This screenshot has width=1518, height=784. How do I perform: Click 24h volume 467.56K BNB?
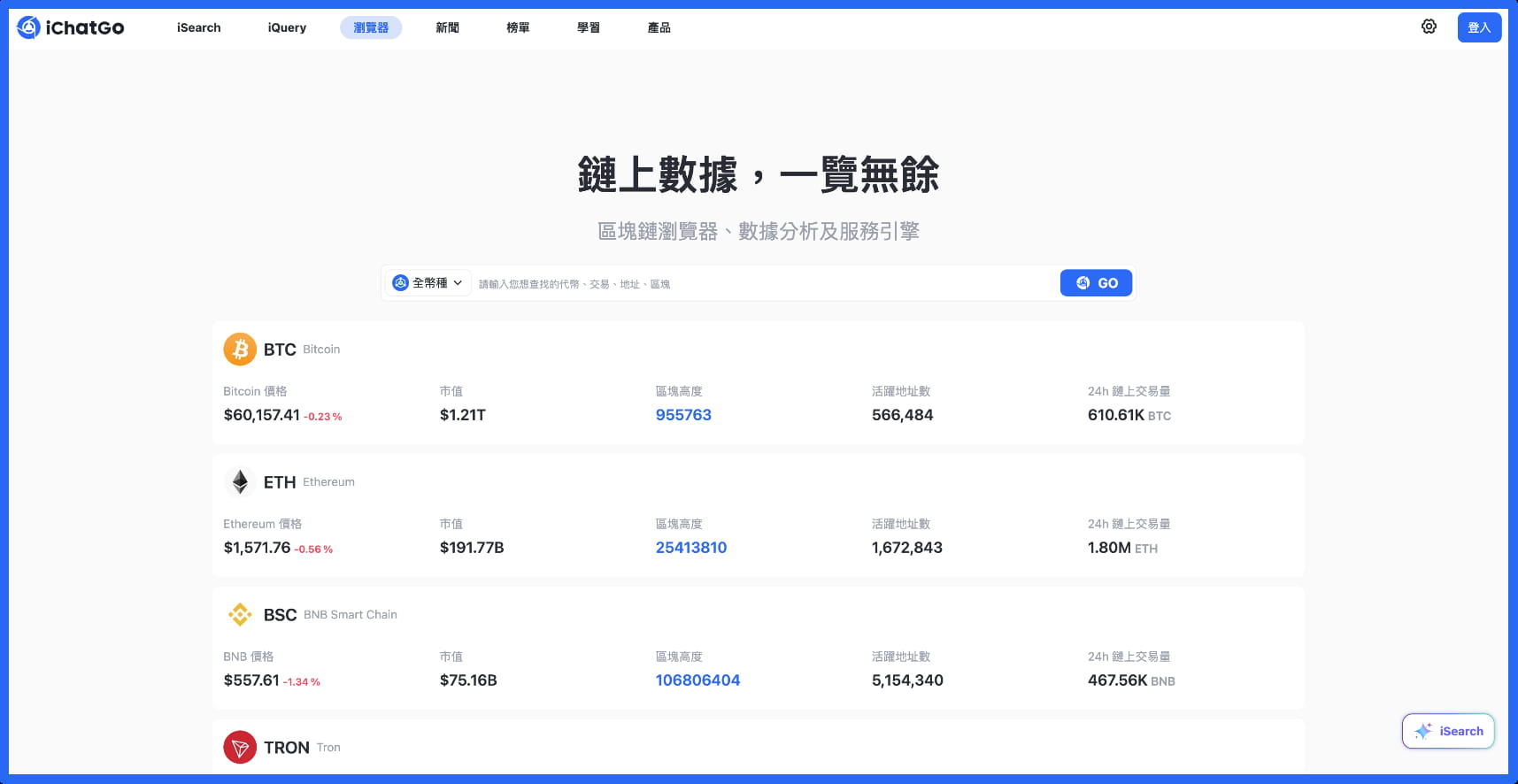[1131, 680]
